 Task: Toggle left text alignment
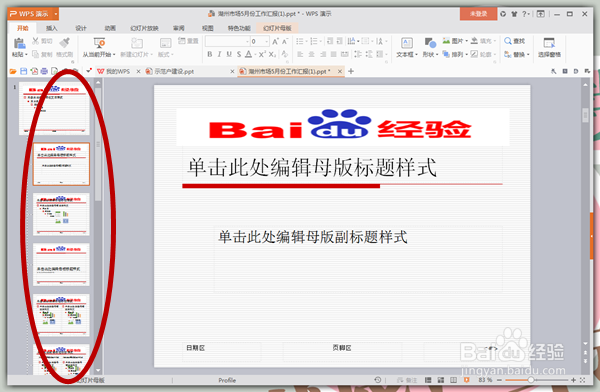pyautogui.click(x=300, y=54)
